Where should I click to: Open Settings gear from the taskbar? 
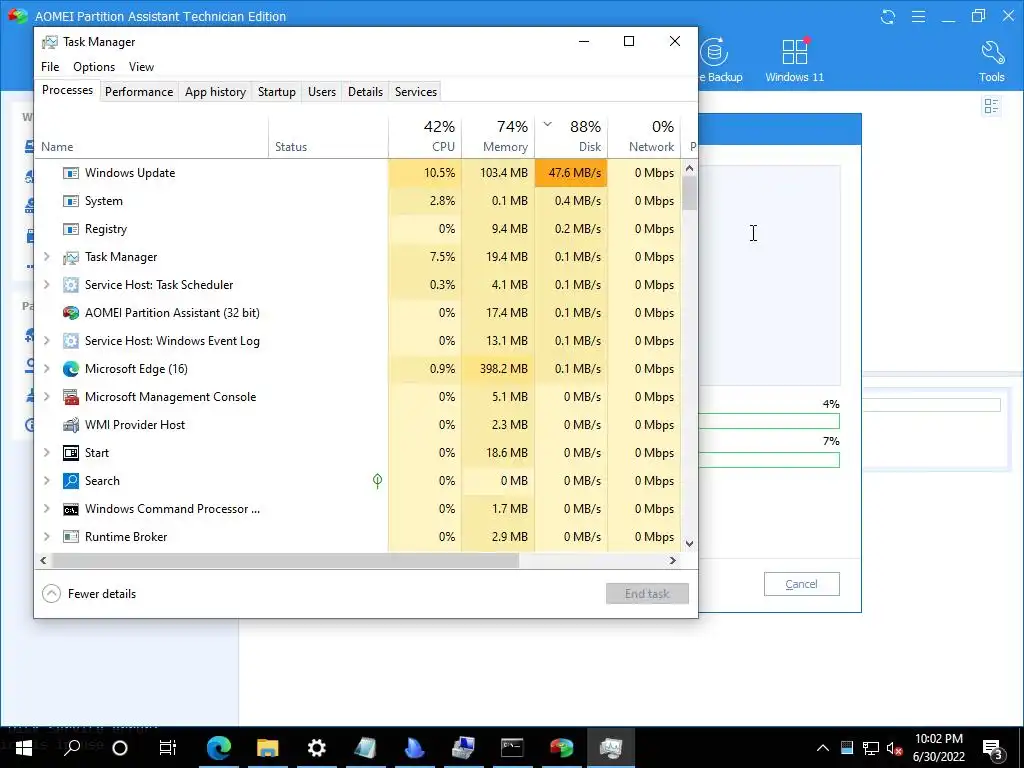[316, 747]
